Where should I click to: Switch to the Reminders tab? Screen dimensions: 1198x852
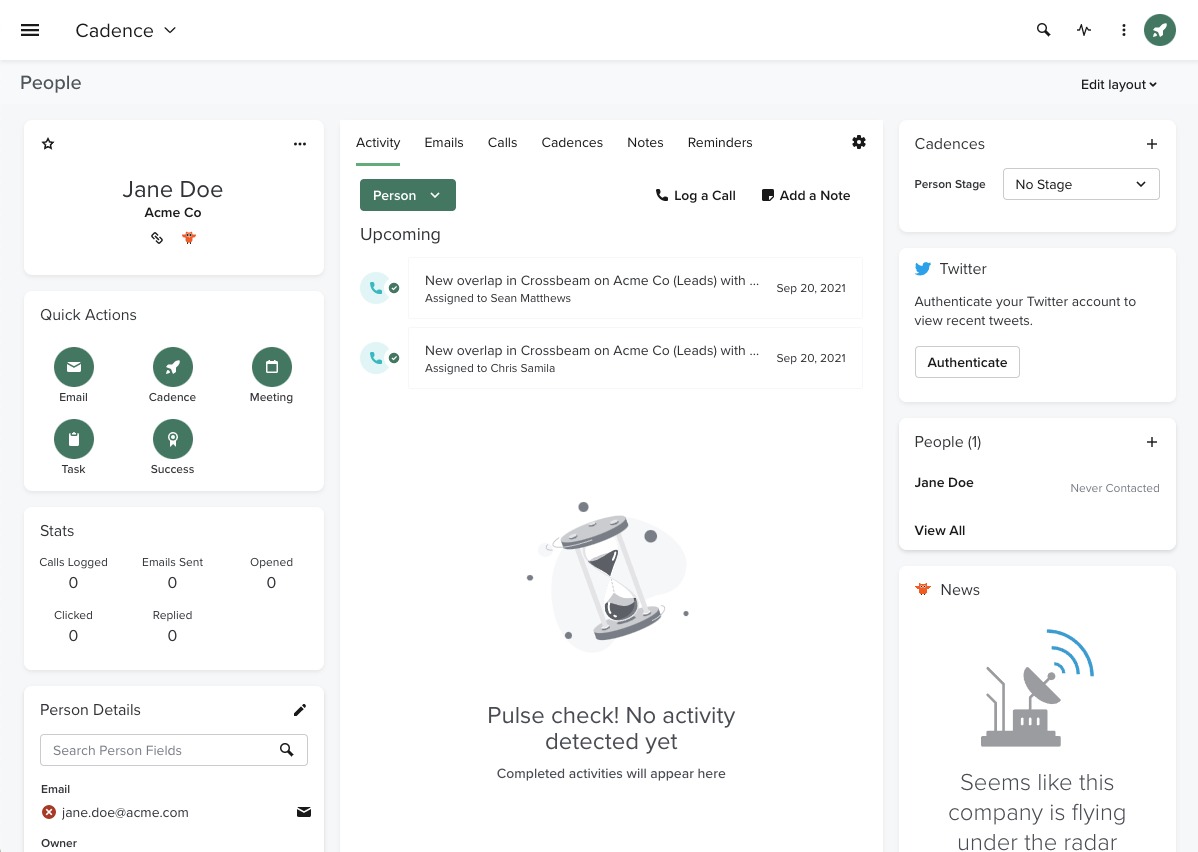click(719, 142)
